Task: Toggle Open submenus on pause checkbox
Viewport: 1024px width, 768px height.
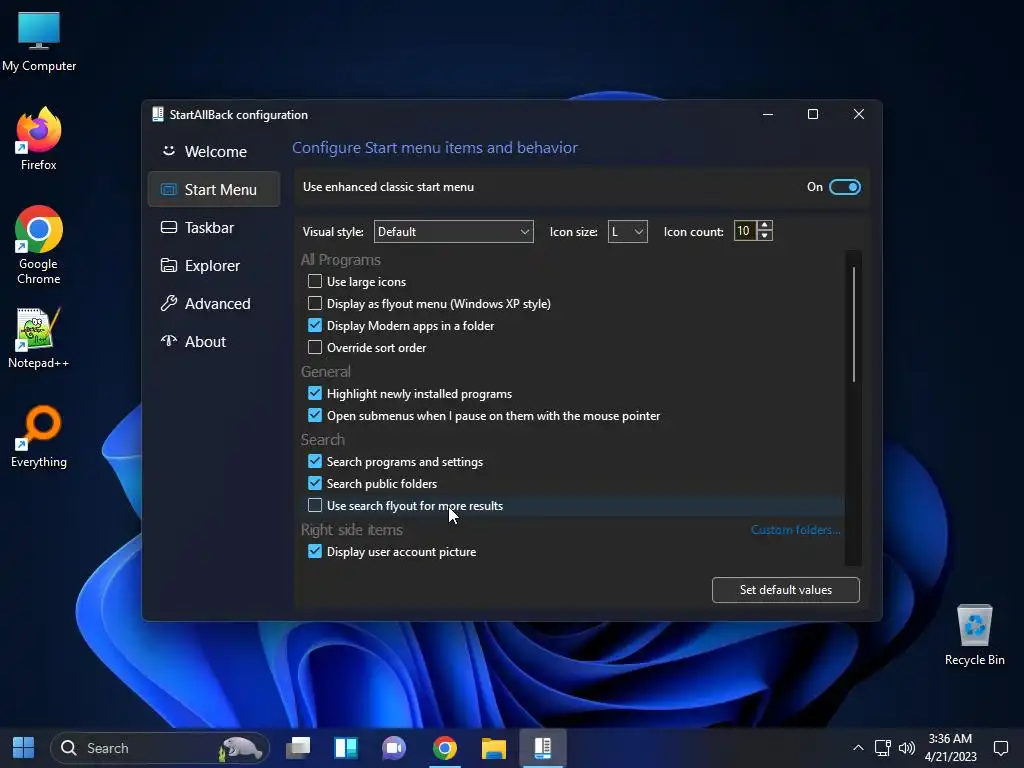Action: click(x=315, y=415)
